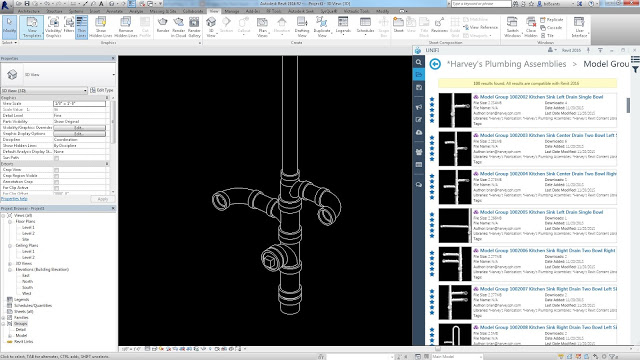Toggle the Crop Region Visible checkbox
Viewport: 640px width, 360px height.
click(56, 176)
